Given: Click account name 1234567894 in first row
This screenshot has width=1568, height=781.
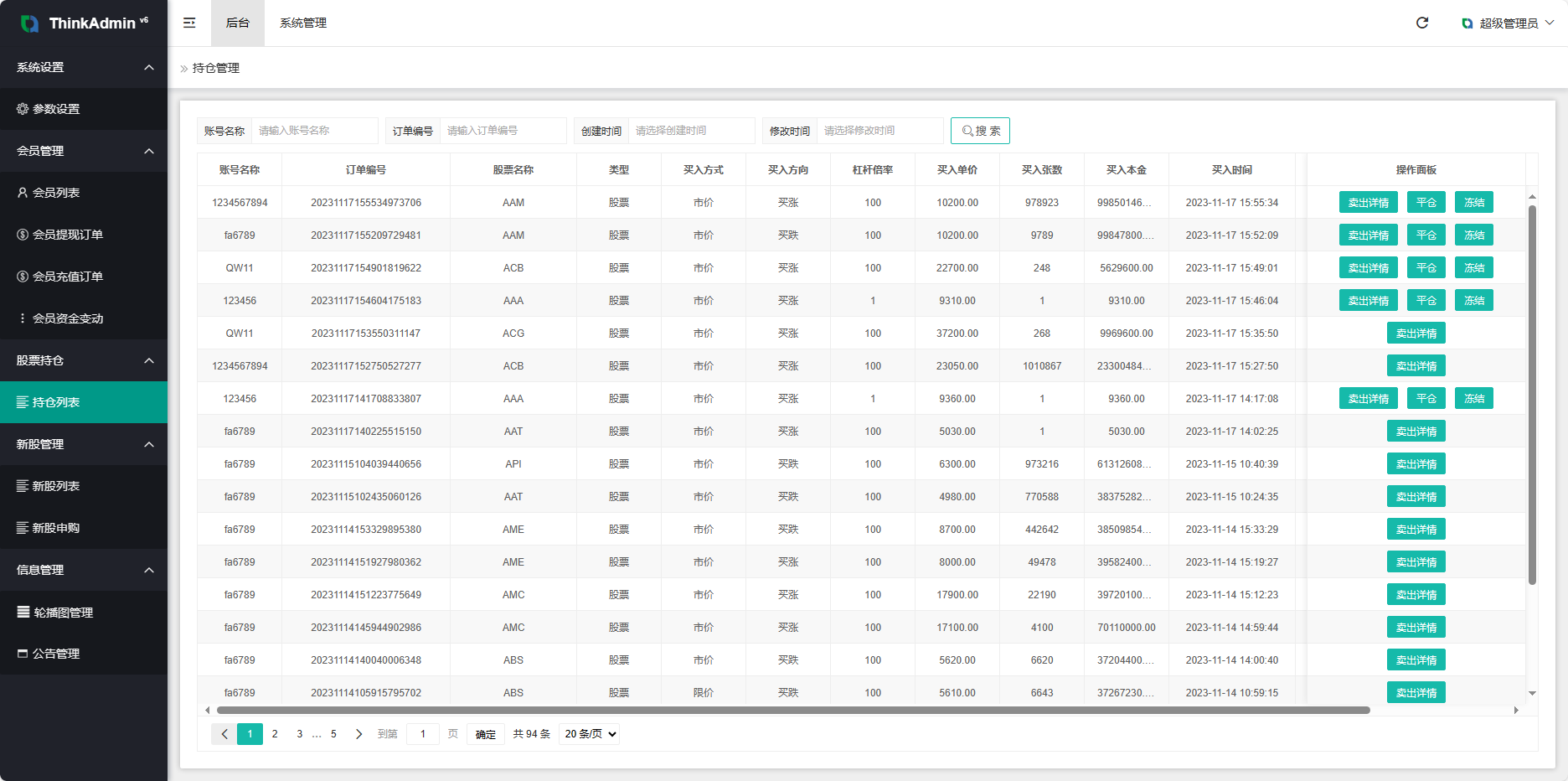Looking at the screenshot, I should 240,203.
